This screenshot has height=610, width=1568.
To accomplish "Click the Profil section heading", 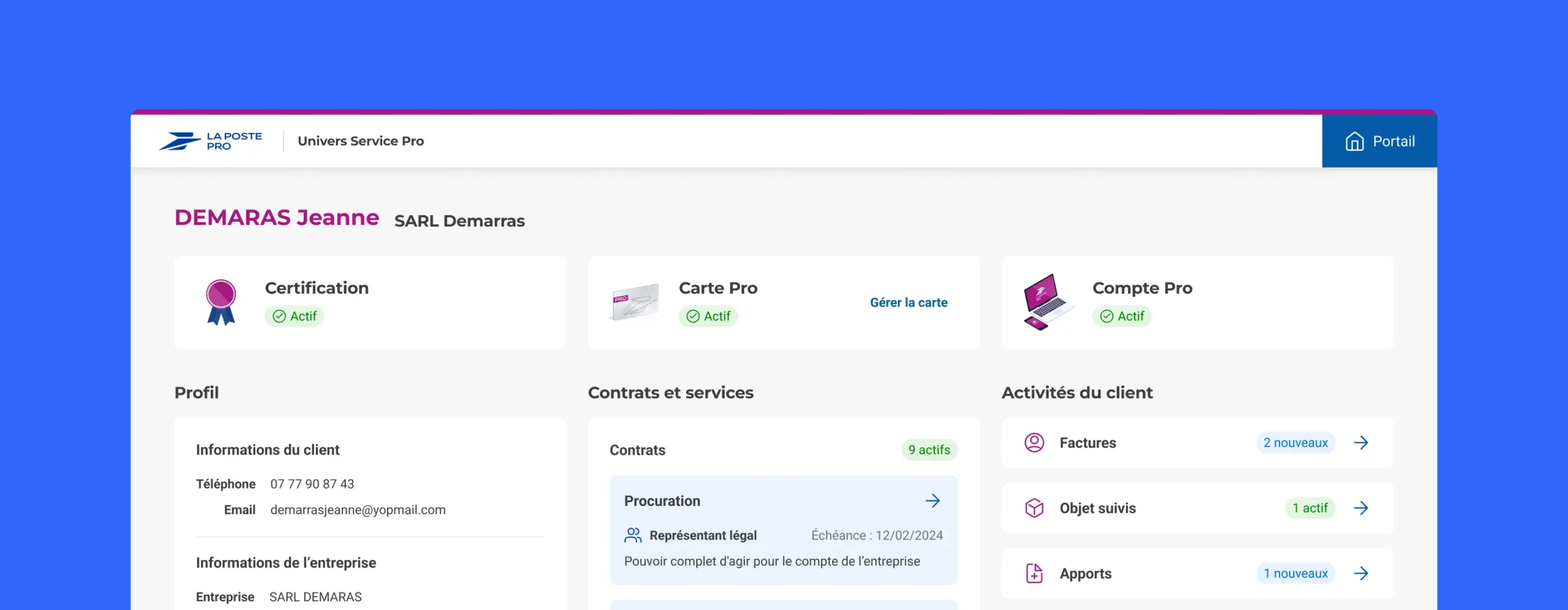I will (197, 393).
